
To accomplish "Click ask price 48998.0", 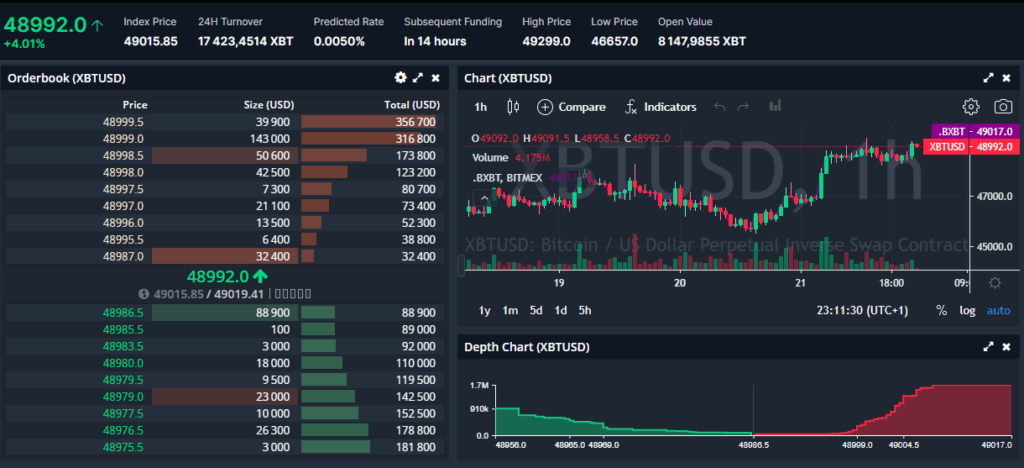I will click(123, 172).
